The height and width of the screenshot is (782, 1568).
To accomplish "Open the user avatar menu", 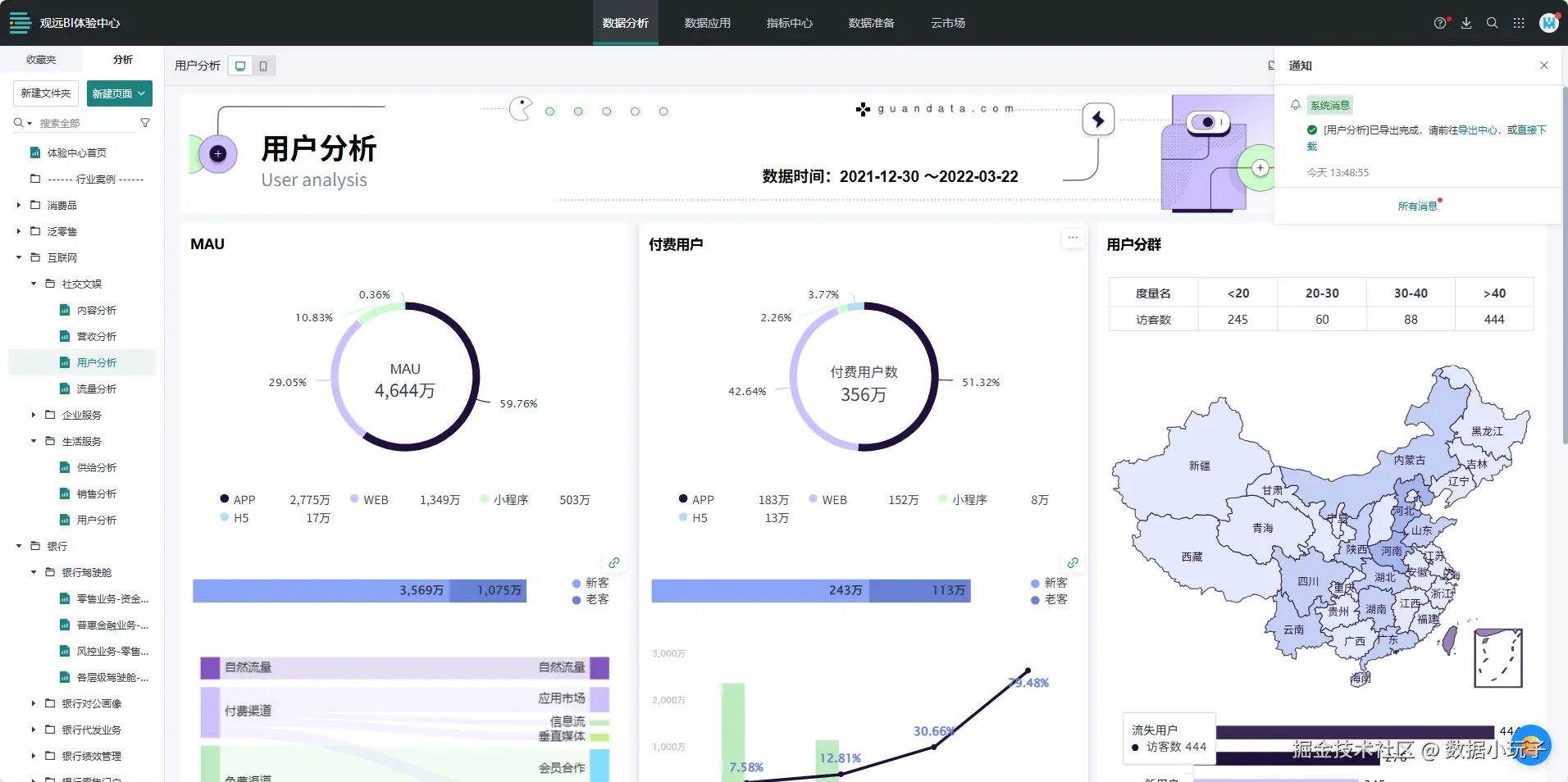I will 1548,23.
